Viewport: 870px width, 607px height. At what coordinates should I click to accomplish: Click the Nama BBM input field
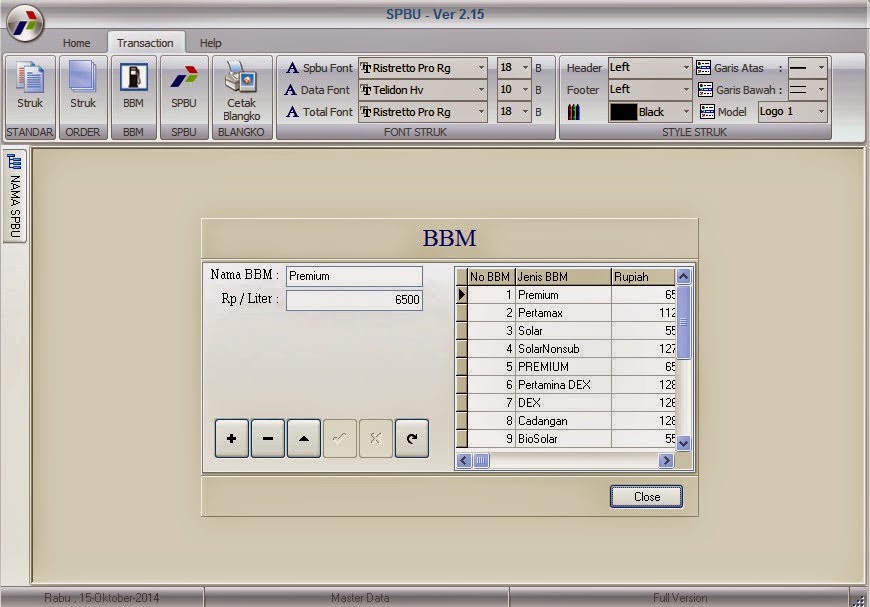354,276
